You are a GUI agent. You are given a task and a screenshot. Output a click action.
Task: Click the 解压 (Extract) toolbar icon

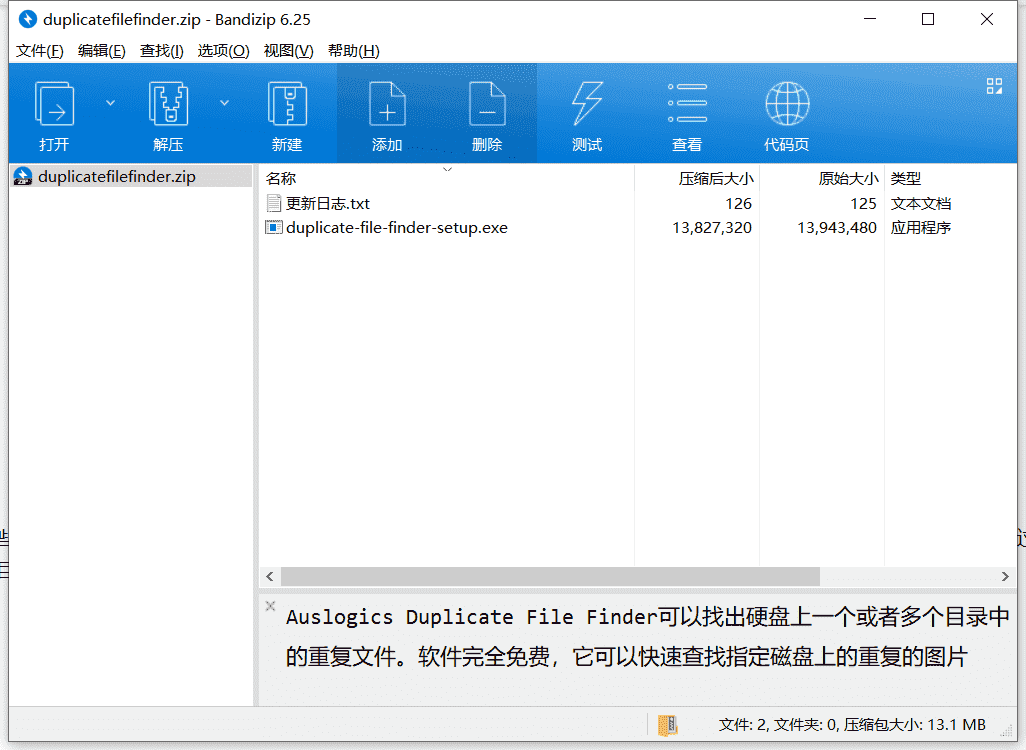point(168,104)
